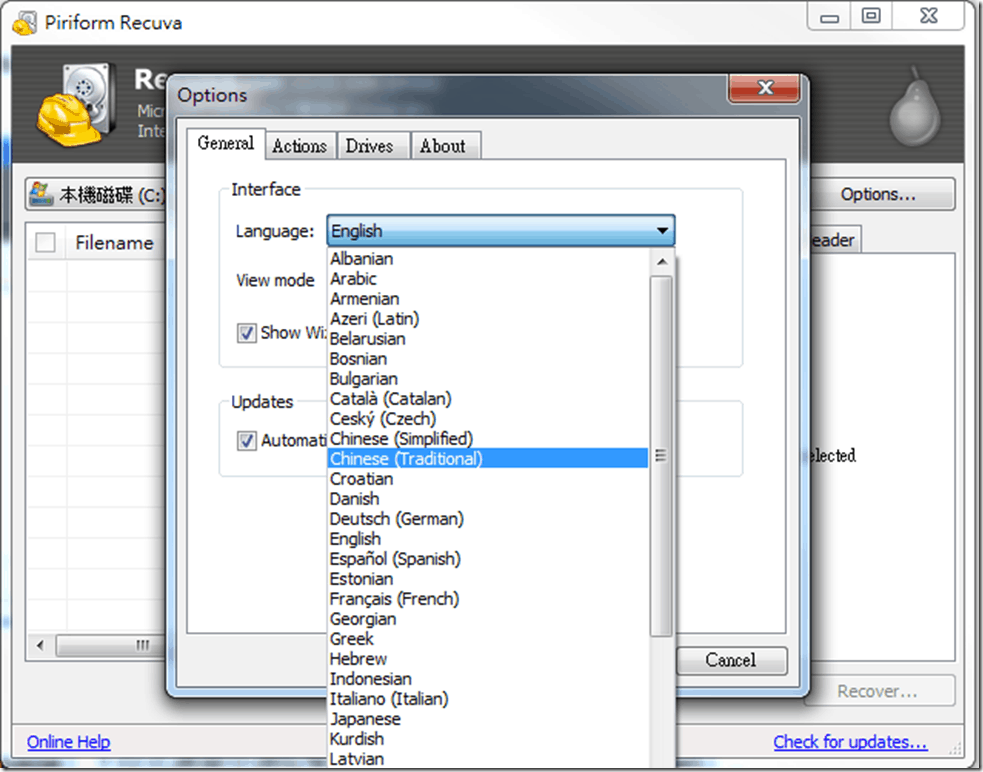Click the Filename column header
The width and height of the screenshot is (983, 772).
click(x=114, y=243)
